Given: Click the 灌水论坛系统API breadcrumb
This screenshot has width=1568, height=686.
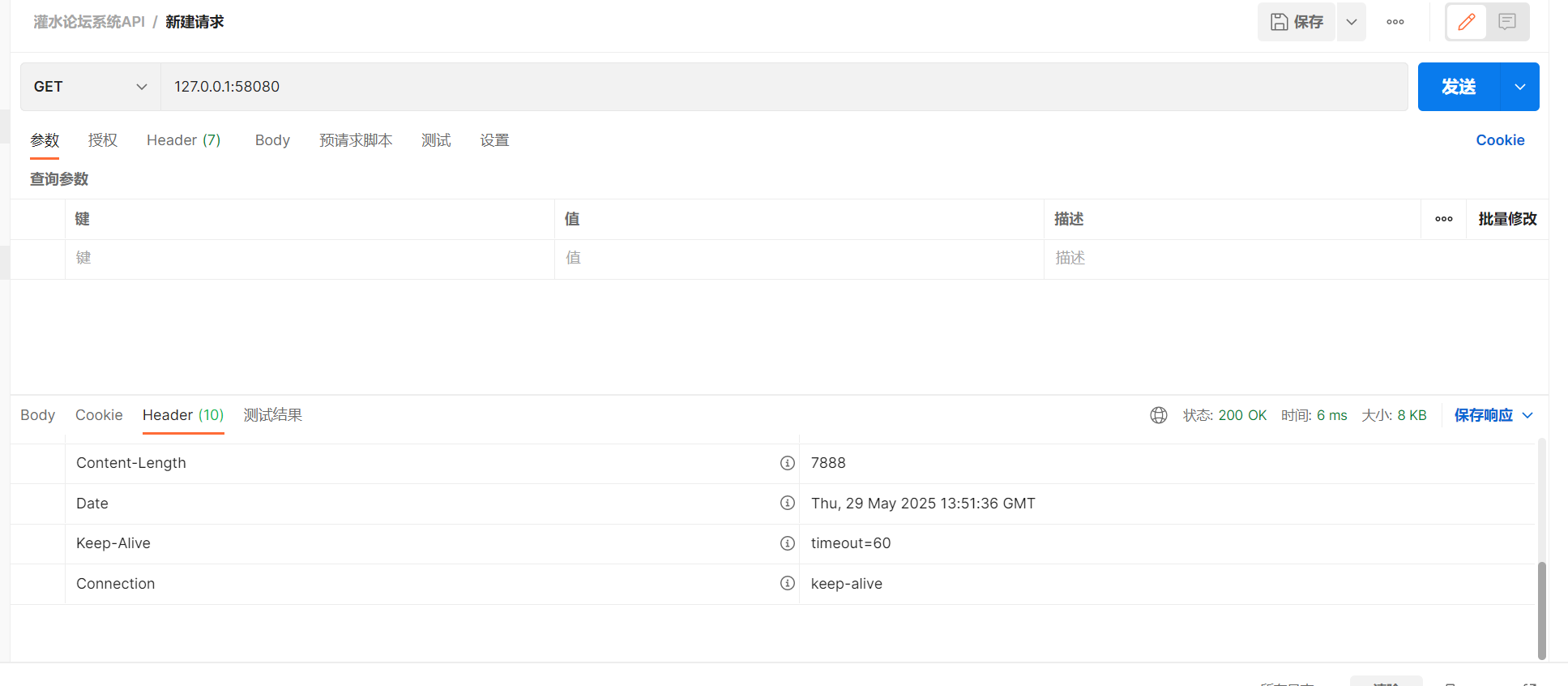Looking at the screenshot, I should (89, 22).
